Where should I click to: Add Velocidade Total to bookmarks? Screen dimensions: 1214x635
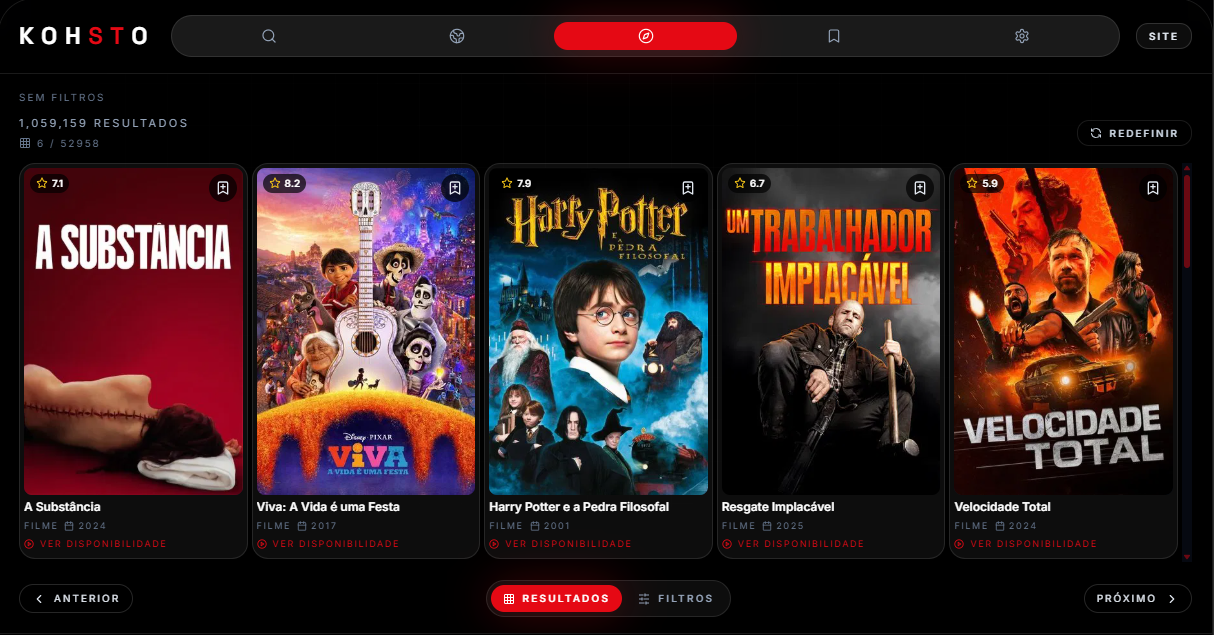point(1153,188)
